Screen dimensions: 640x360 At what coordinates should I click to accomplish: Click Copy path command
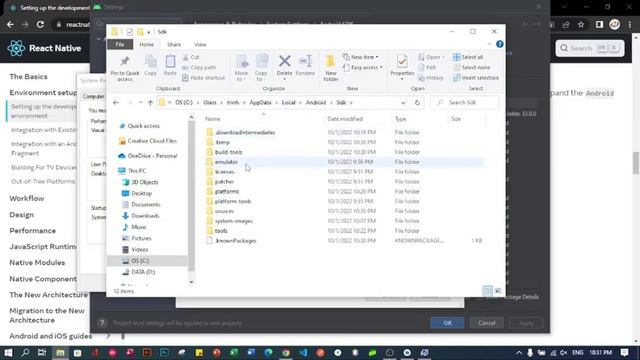pyautogui.click(x=199, y=67)
